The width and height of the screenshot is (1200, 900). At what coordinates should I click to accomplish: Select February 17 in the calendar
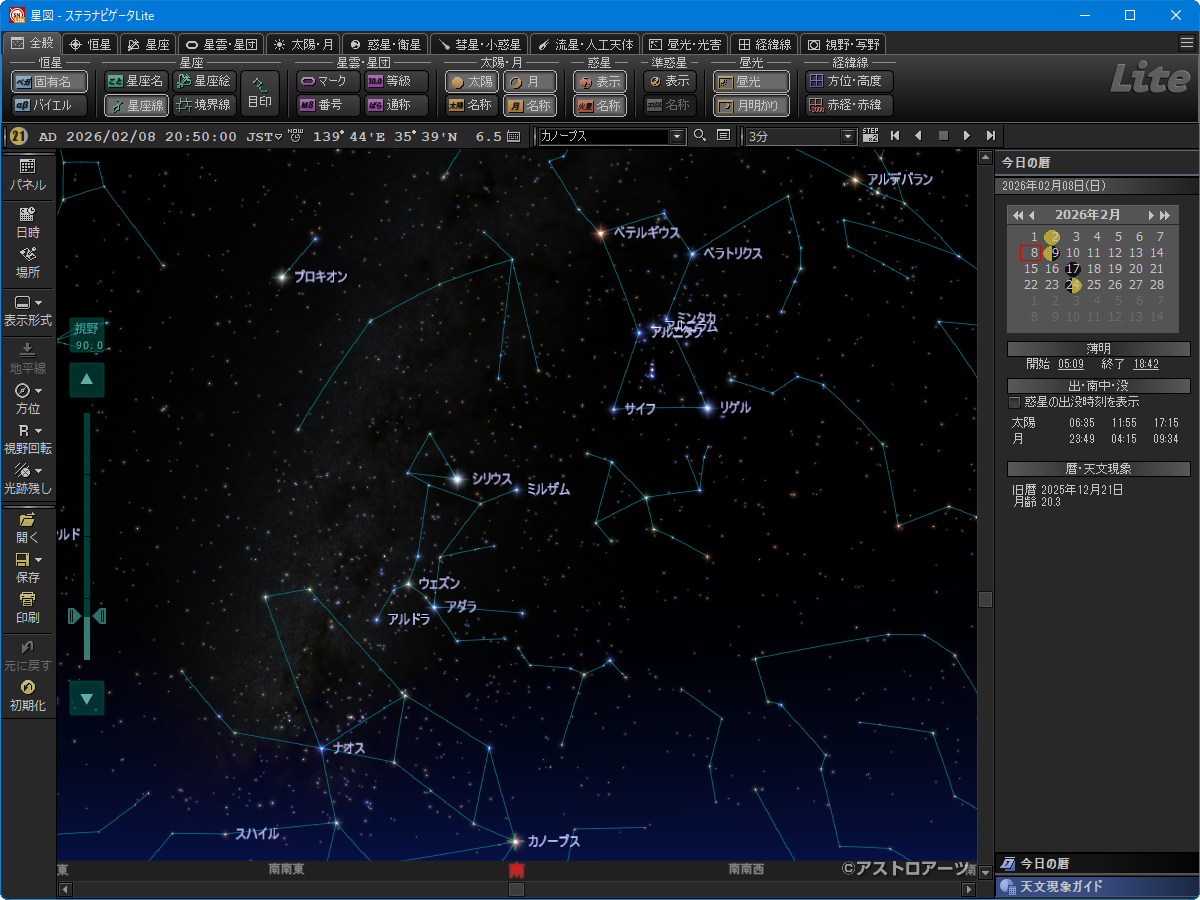tap(1072, 269)
